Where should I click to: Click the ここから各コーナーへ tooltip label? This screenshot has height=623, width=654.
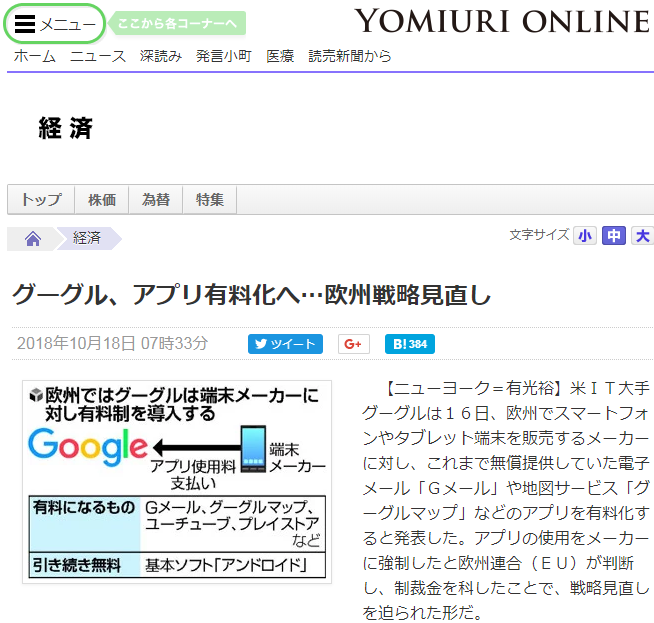click(177, 23)
